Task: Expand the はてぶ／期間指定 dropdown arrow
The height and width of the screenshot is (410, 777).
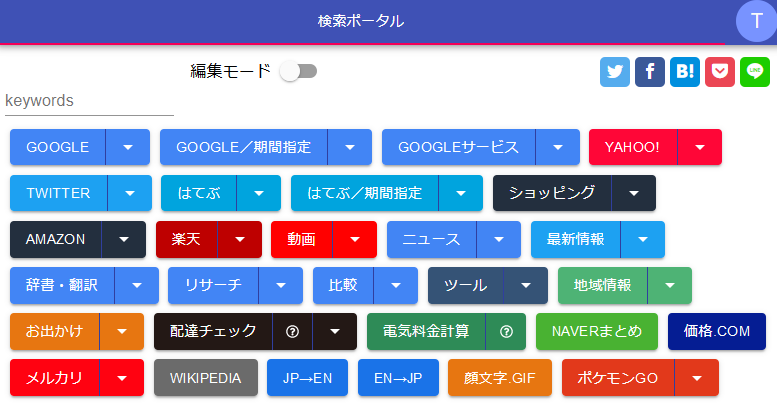Action: click(461, 193)
